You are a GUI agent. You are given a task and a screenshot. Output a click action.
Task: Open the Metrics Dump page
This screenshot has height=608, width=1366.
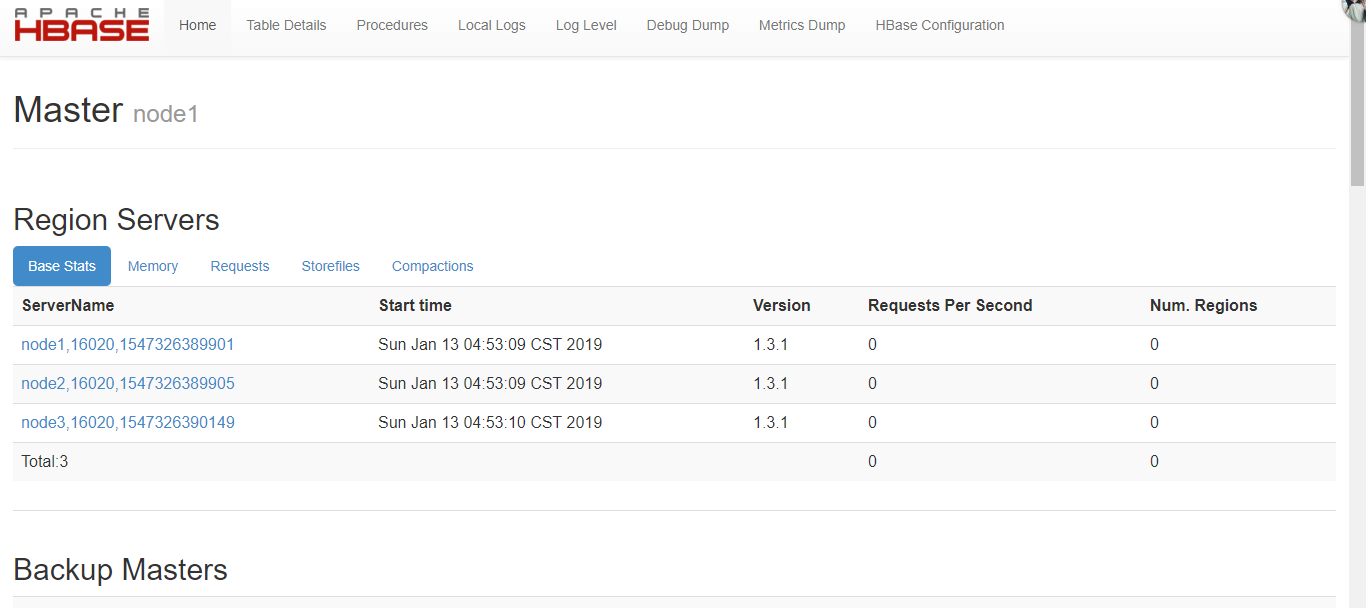point(802,24)
